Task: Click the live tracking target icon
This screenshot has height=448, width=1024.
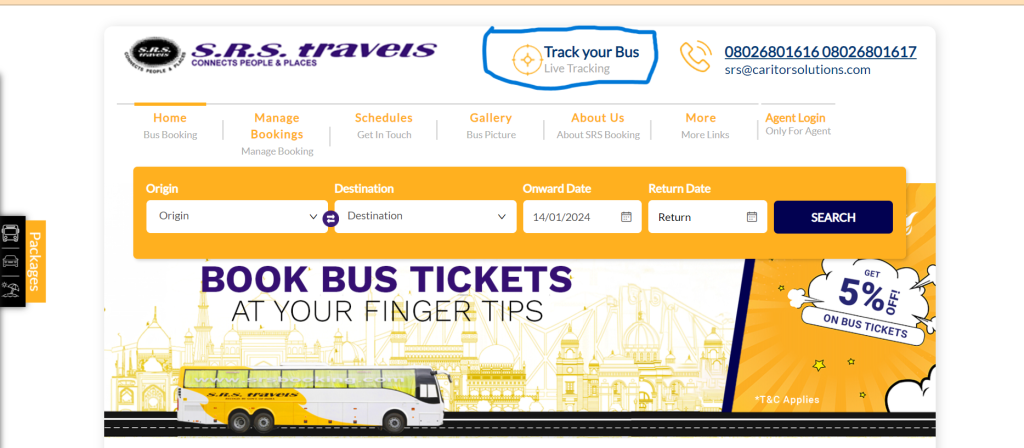Action: tap(526, 60)
